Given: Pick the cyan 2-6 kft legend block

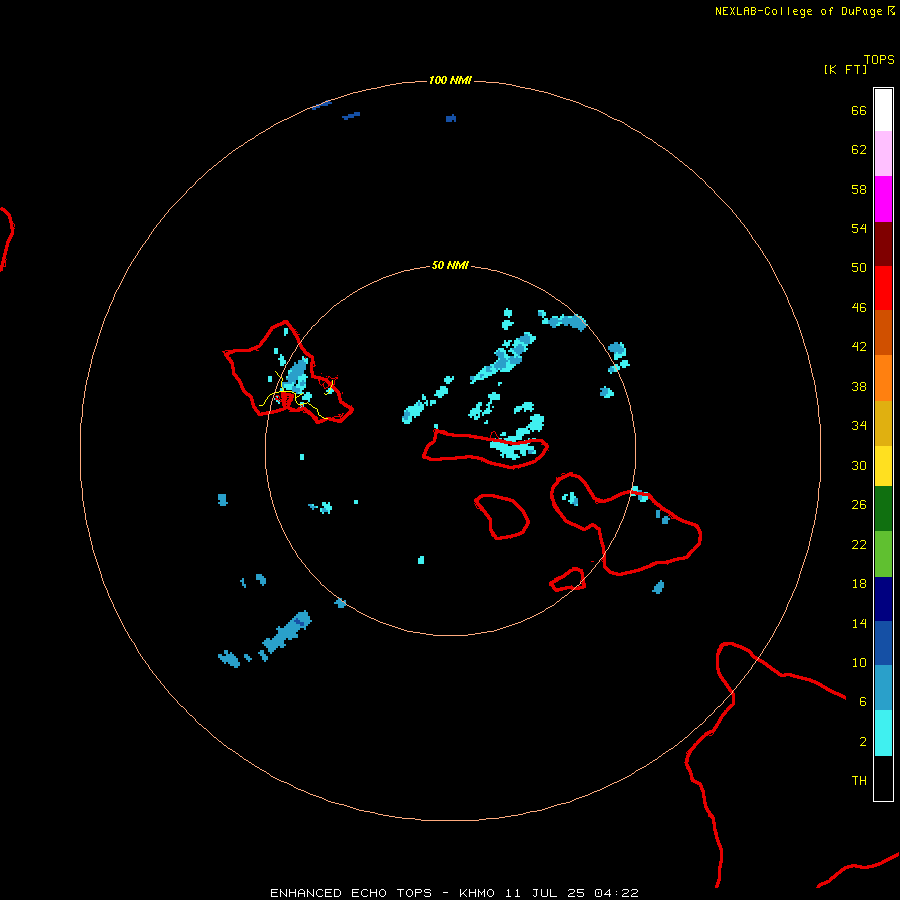Looking at the screenshot, I should coord(883,733).
